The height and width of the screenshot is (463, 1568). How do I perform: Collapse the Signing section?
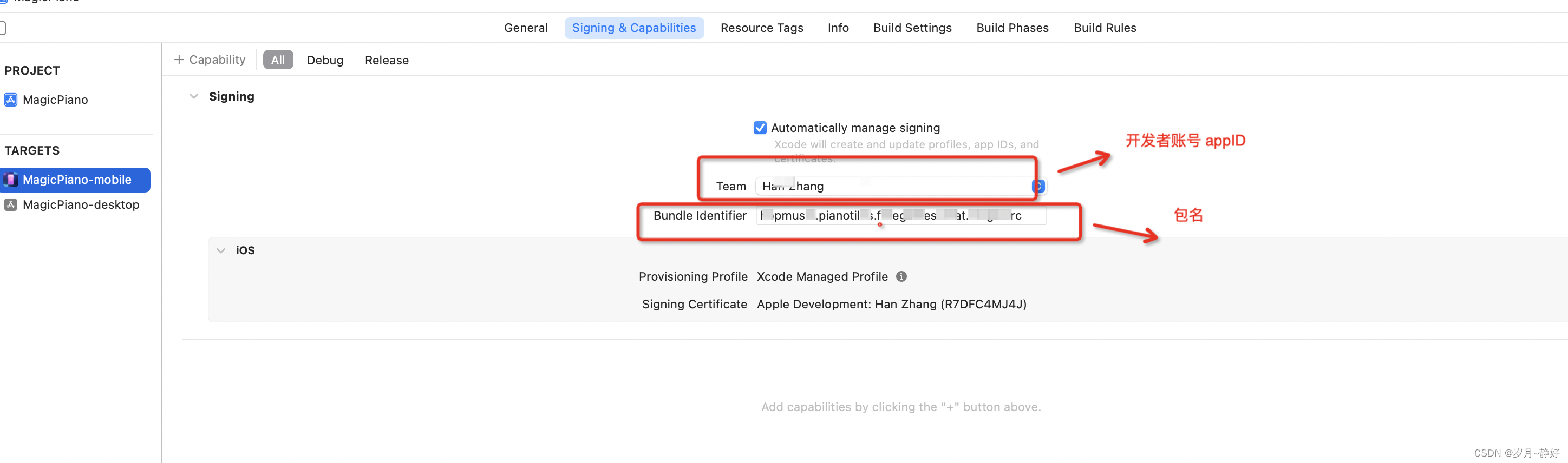pyautogui.click(x=194, y=97)
